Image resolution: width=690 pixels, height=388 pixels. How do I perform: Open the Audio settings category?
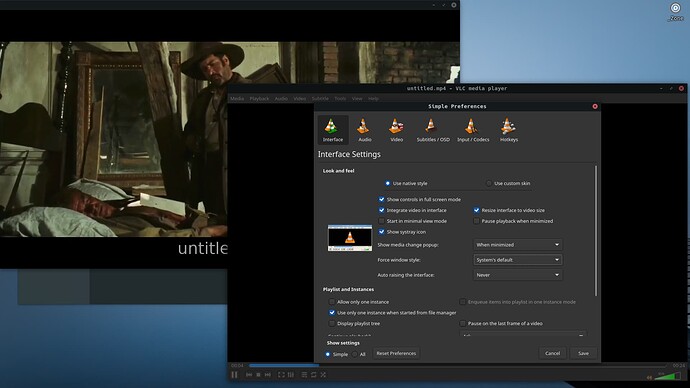(364, 130)
